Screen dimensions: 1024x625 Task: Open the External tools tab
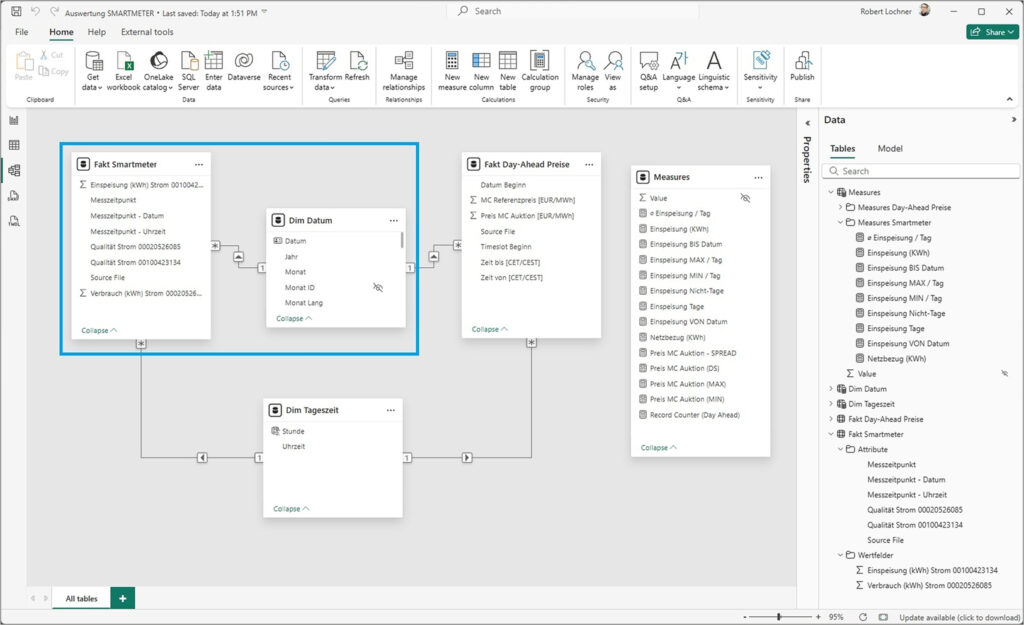pyautogui.click(x=147, y=31)
